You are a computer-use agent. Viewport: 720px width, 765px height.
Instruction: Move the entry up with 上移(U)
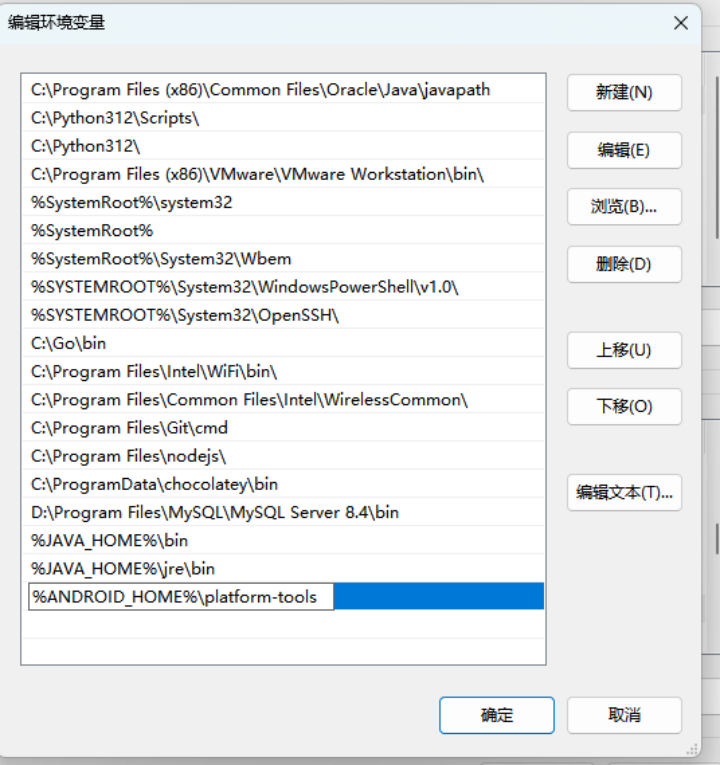tap(624, 350)
